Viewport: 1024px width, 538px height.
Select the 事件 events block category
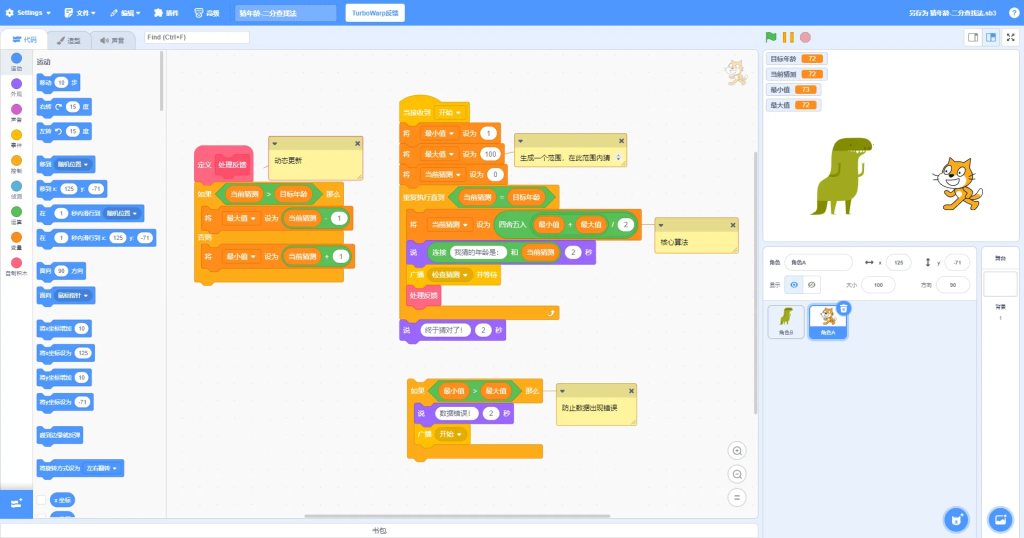[x=16, y=138]
